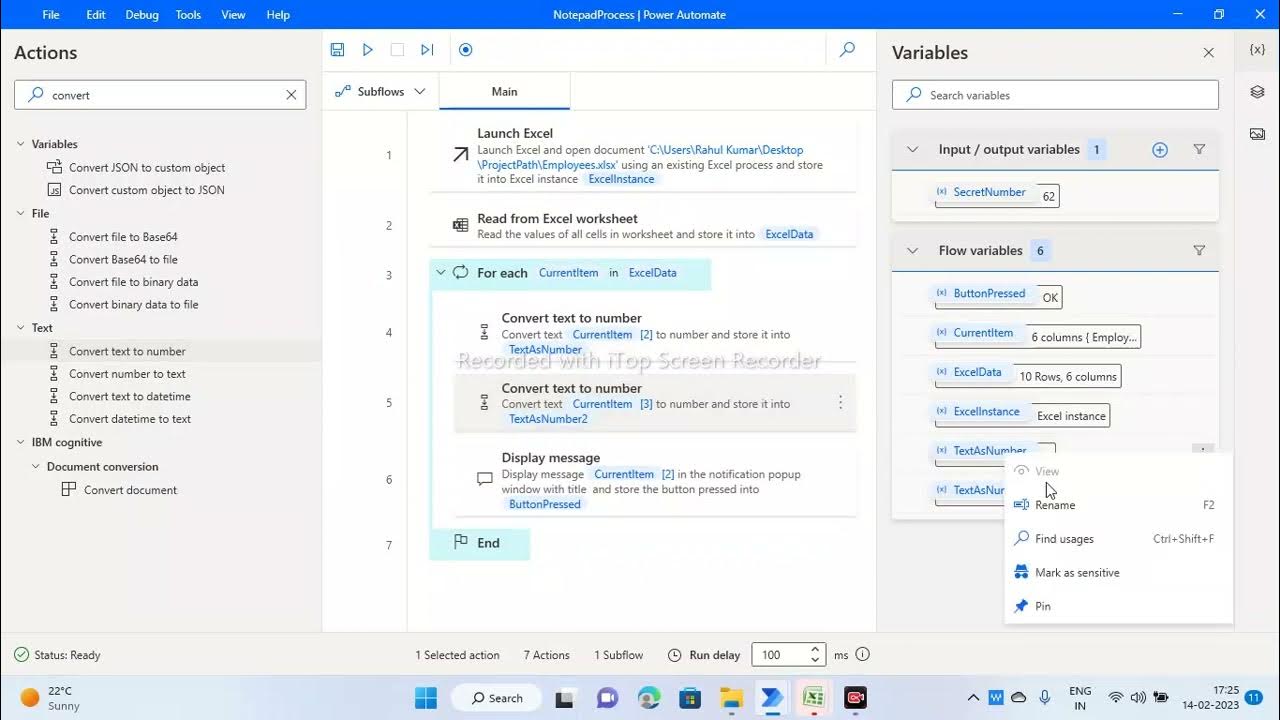Select Convert text to number in Actions list
Viewport: 1280px width, 720px height.
[x=127, y=351]
